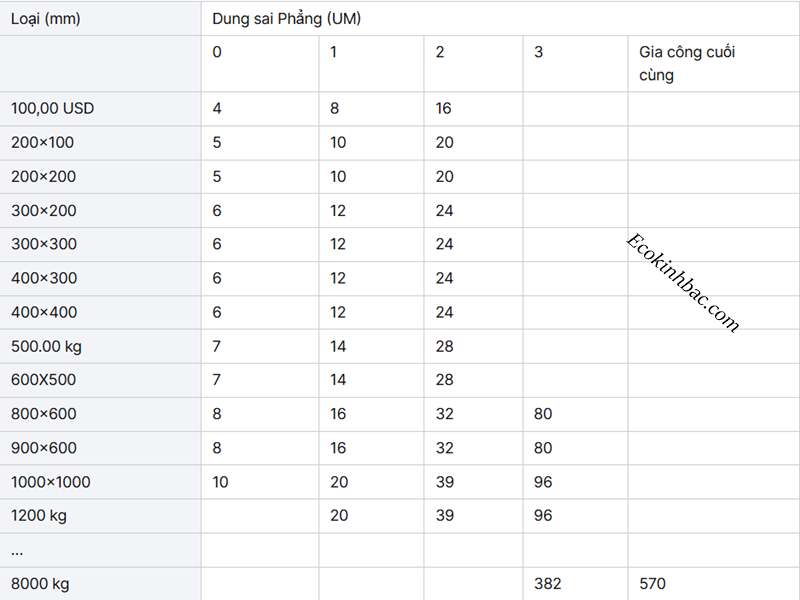
Task: Click the "900×600" row label
Action: coord(43,448)
